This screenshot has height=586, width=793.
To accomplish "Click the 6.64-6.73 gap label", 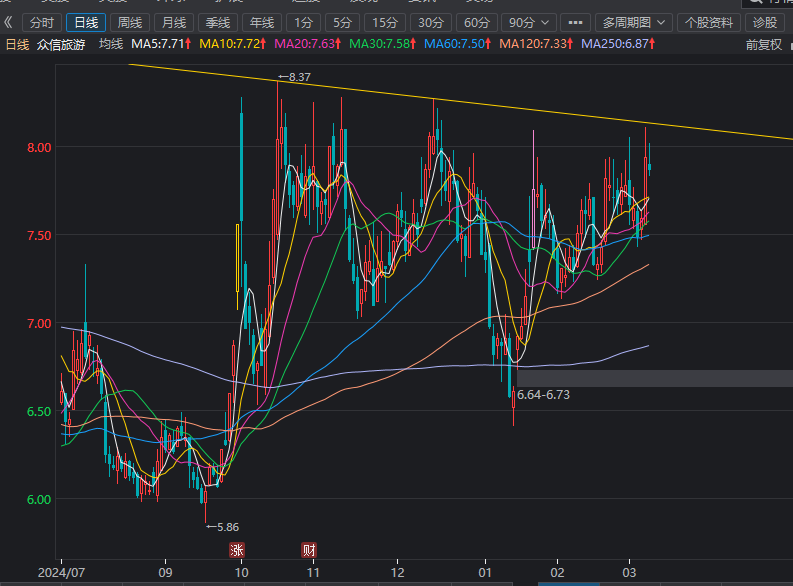I will (543, 395).
